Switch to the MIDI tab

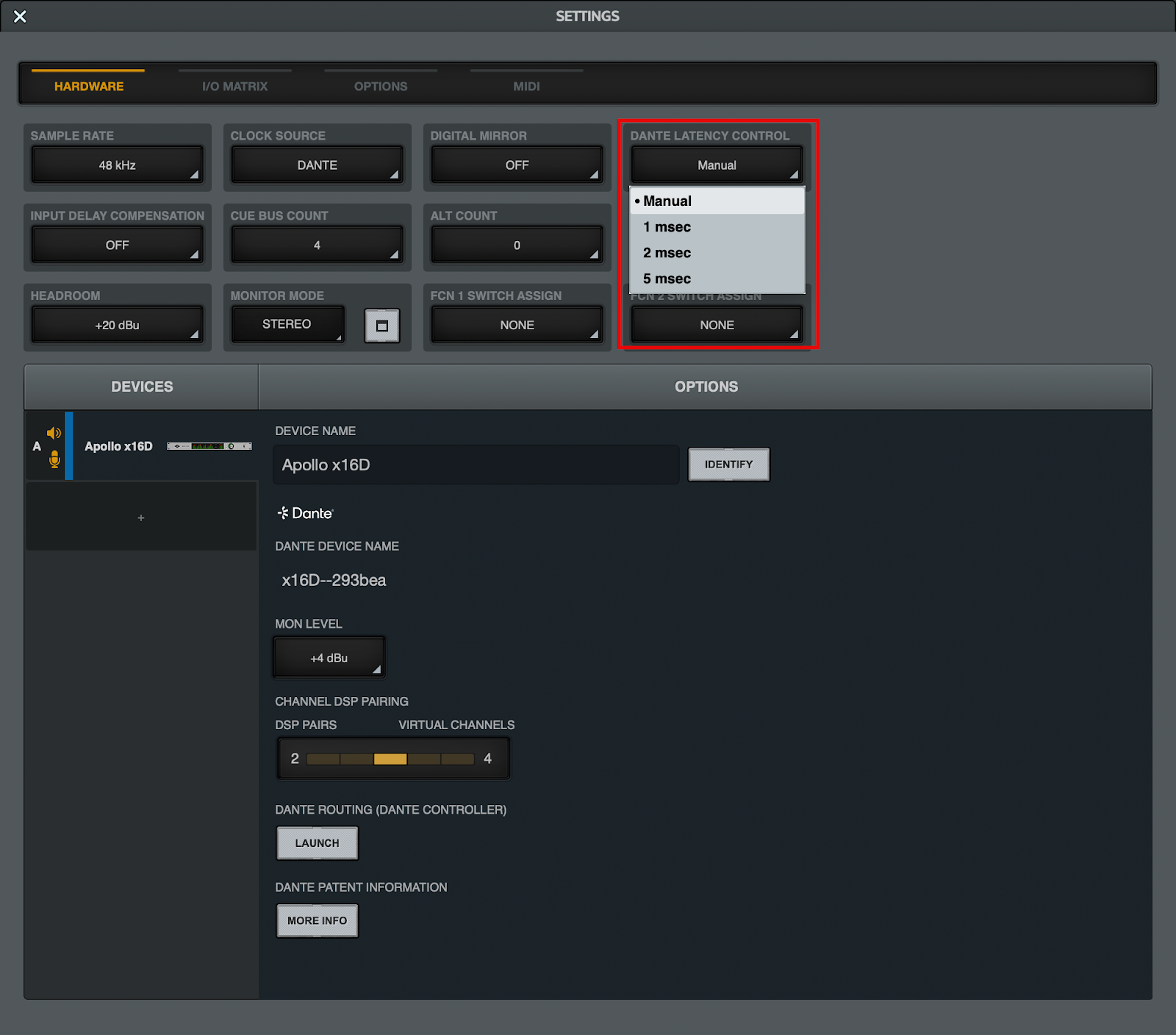(x=526, y=86)
